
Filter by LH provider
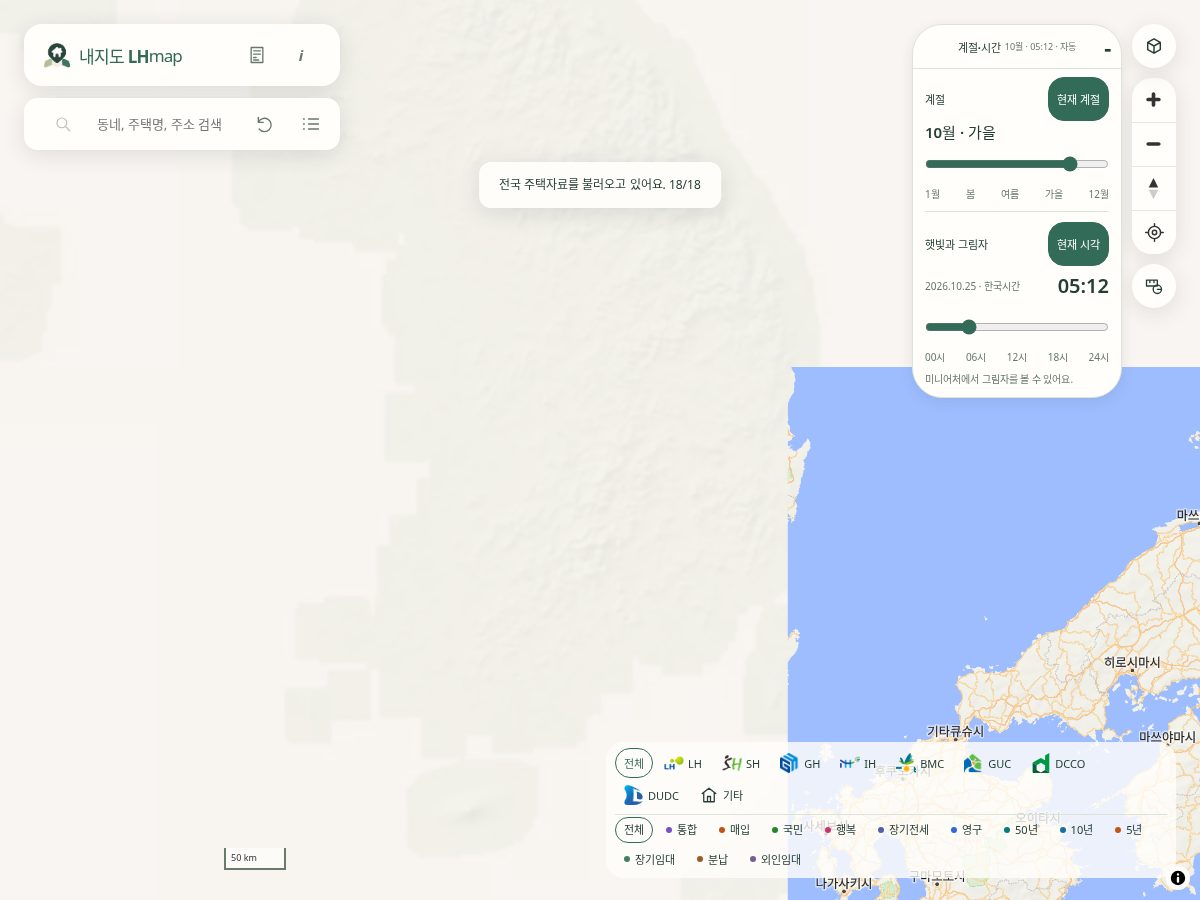coord(683,764)
